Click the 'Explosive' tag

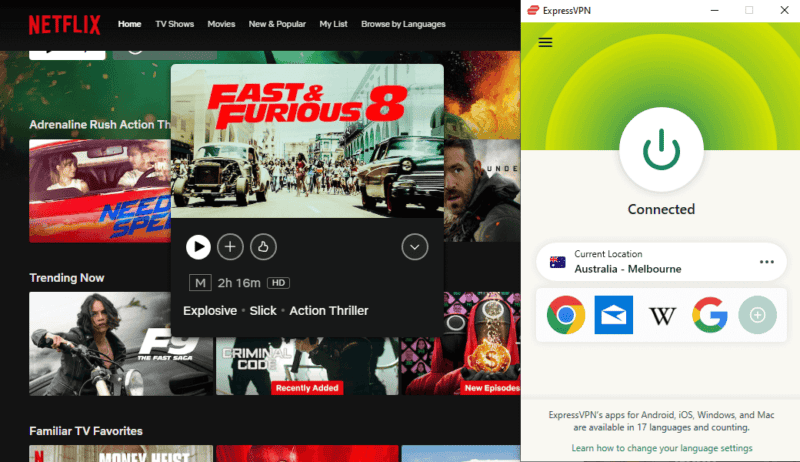210,311
